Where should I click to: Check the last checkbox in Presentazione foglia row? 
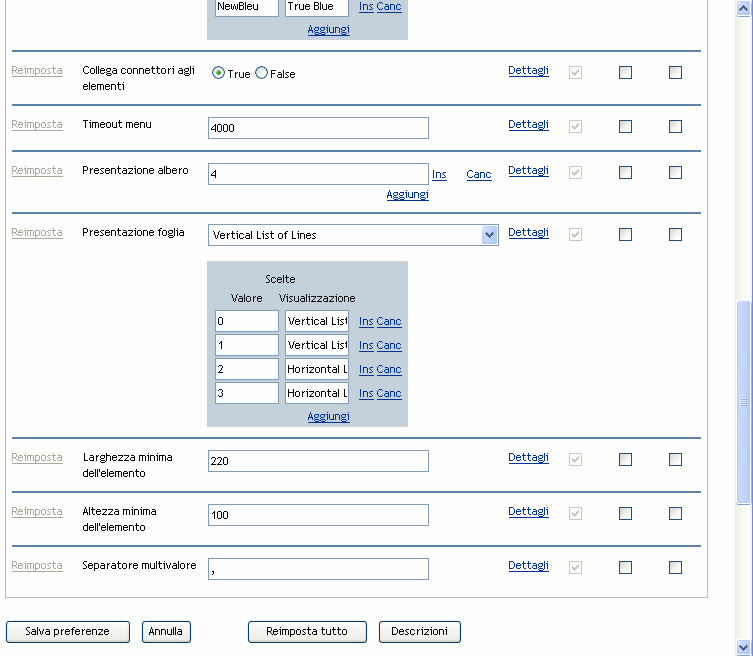tap(675, 235)
